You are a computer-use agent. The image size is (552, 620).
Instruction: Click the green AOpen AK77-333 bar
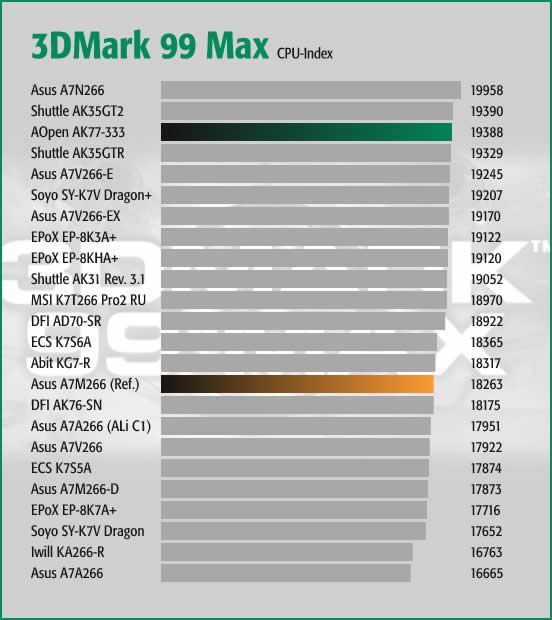click(306, 132)
